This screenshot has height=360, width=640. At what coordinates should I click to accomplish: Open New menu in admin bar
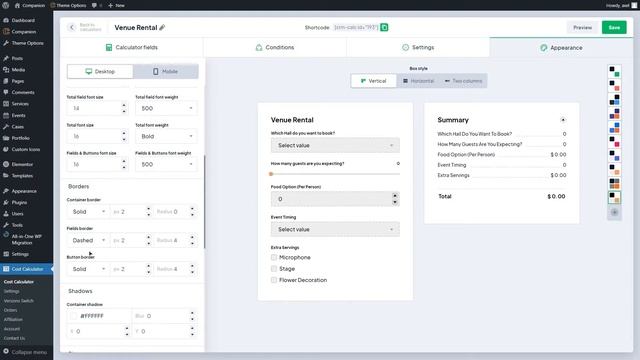point(116,5)
